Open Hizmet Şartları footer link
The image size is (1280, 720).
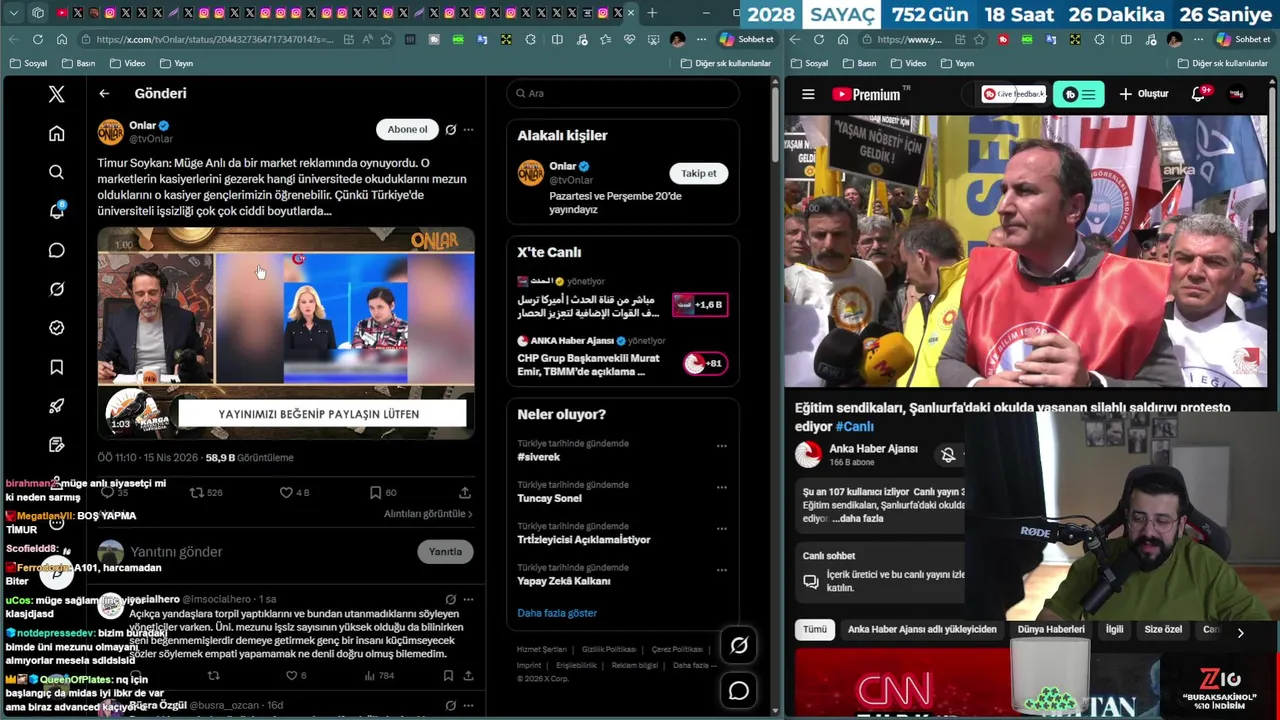[x=541, y=650]
